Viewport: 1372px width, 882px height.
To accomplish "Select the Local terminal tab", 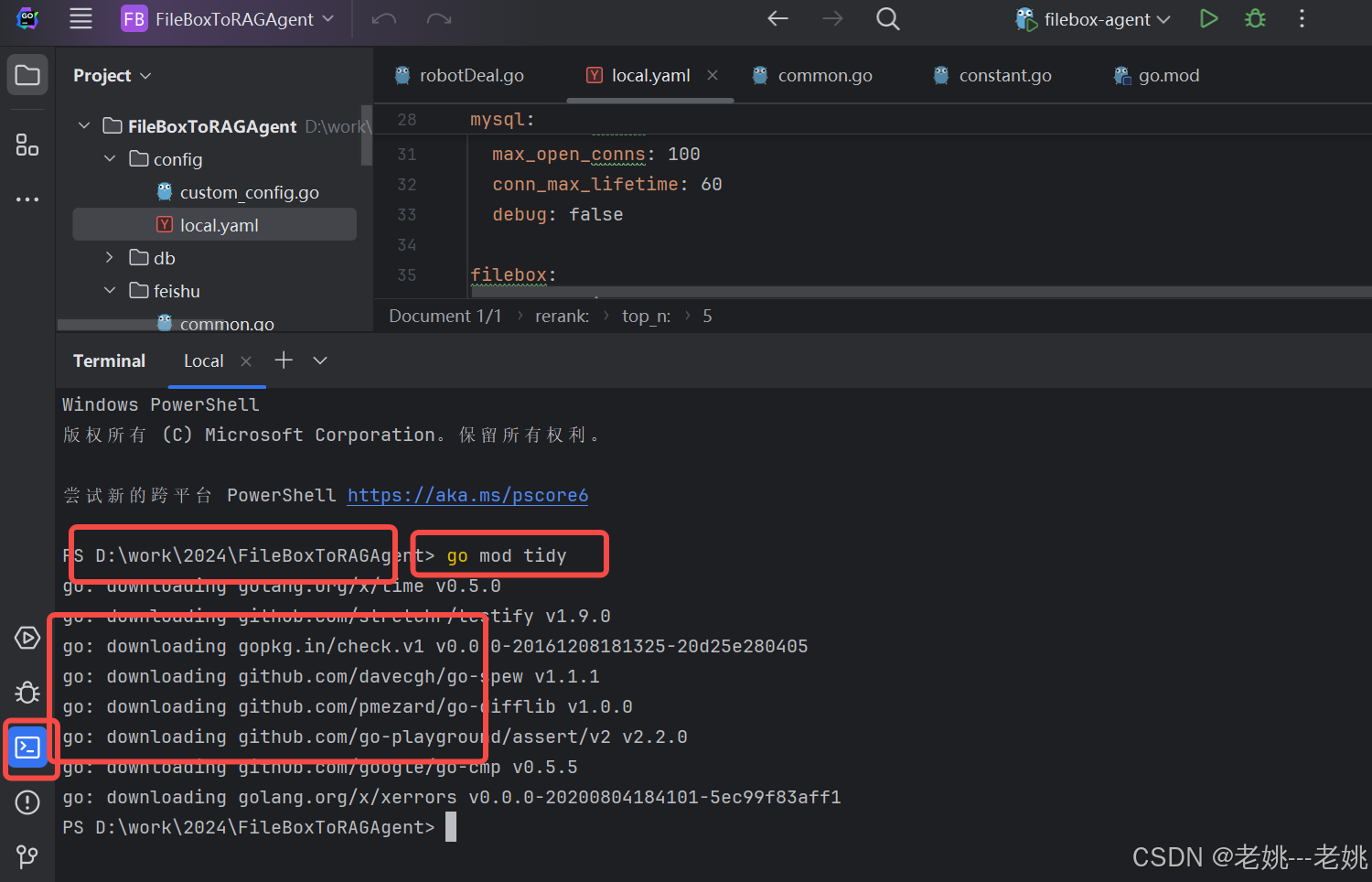I will pyautogui.click(x=203, y=360).
